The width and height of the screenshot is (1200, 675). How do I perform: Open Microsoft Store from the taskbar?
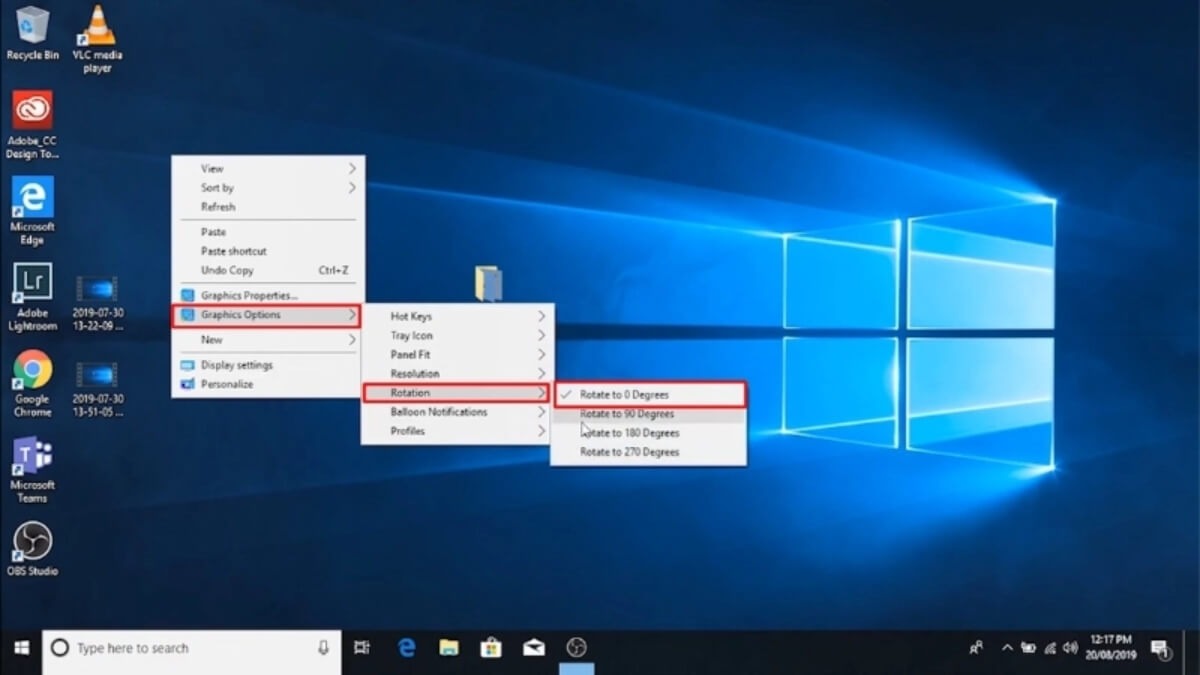(x=491, y=648)
